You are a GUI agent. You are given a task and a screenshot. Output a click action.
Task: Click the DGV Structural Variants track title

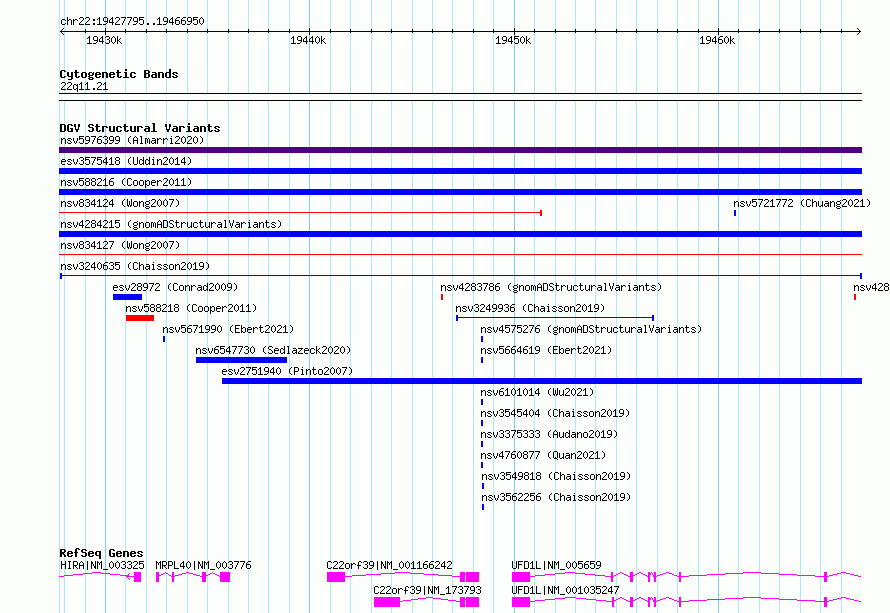[x=140, y=128]
